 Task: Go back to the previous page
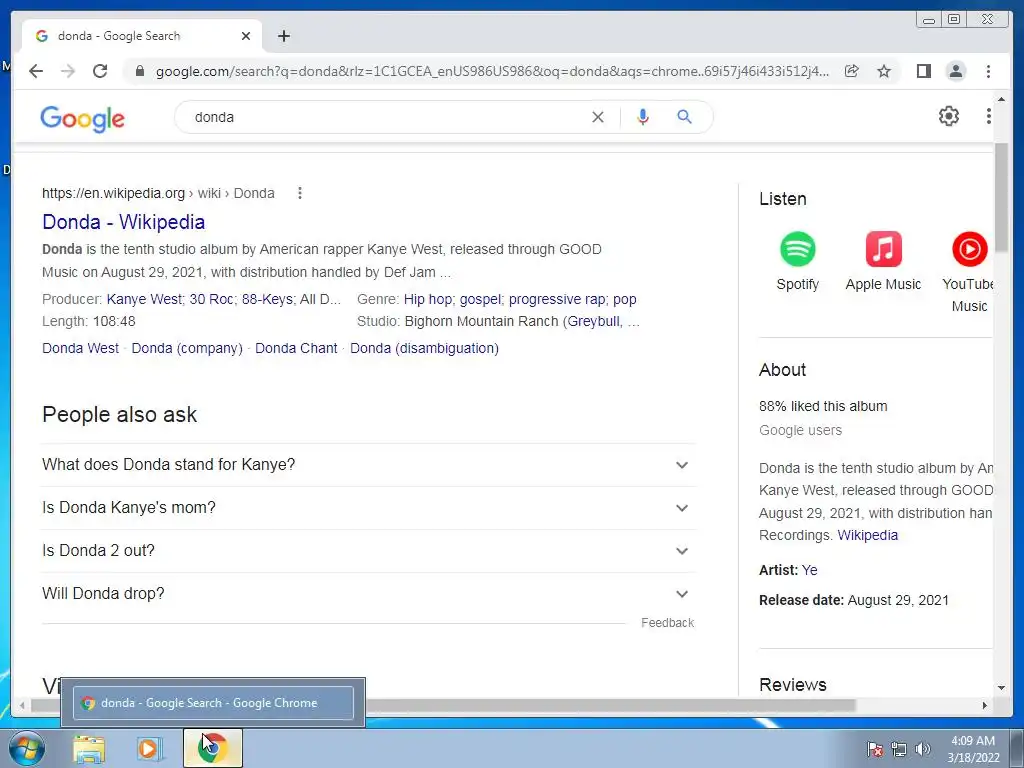[x=36, y=71]
